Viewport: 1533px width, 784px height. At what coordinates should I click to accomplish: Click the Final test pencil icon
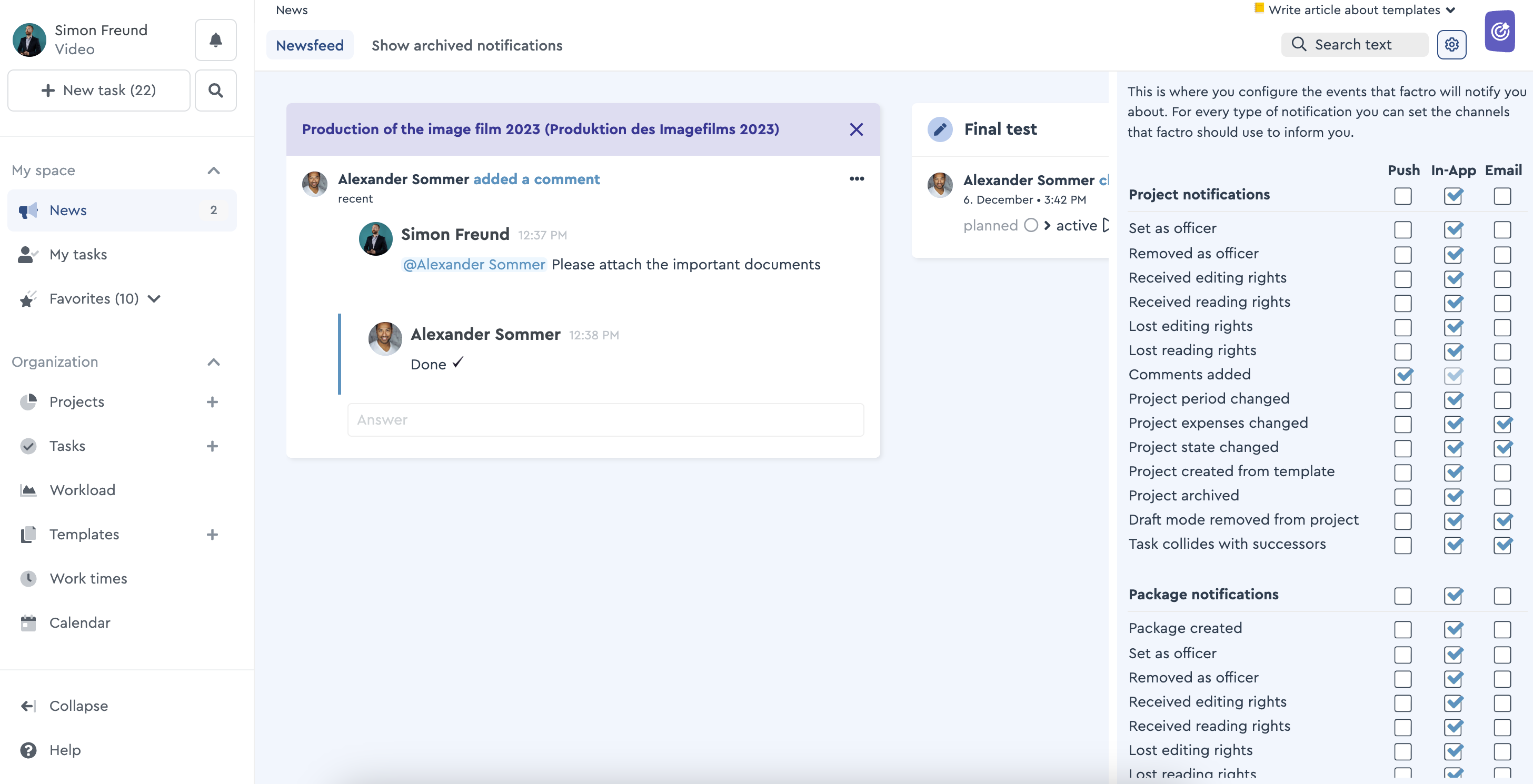click(940, 129)
